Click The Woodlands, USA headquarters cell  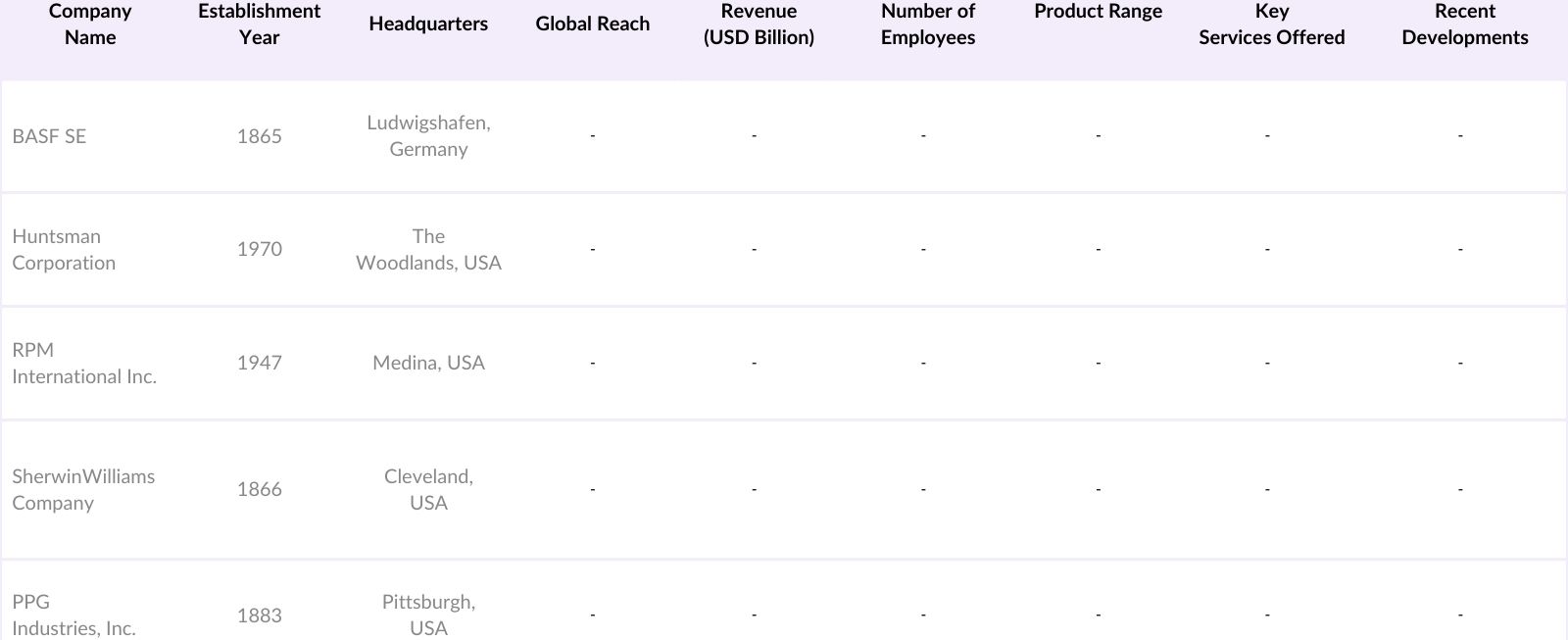click(x=428, y=249)
